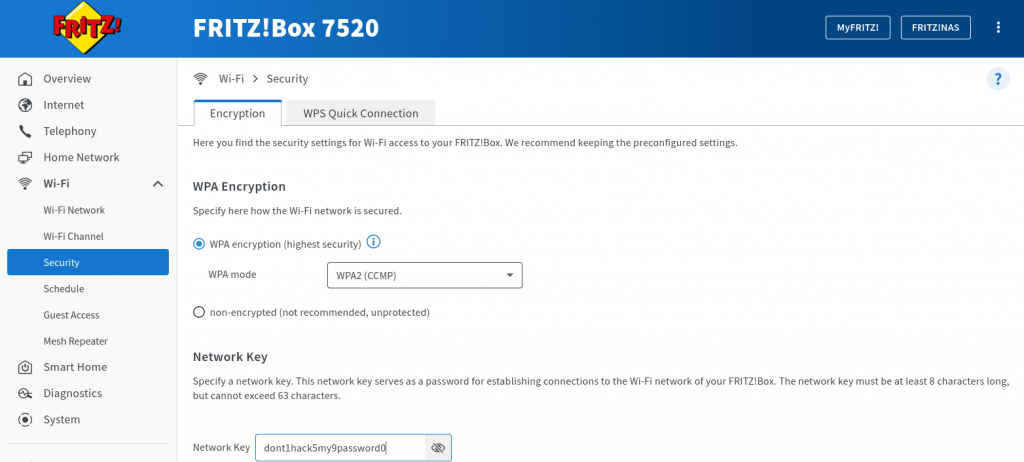Click the WPA mode label
Image resolution: width=1024 pixels, height=462 pixels.
(232, 274)
